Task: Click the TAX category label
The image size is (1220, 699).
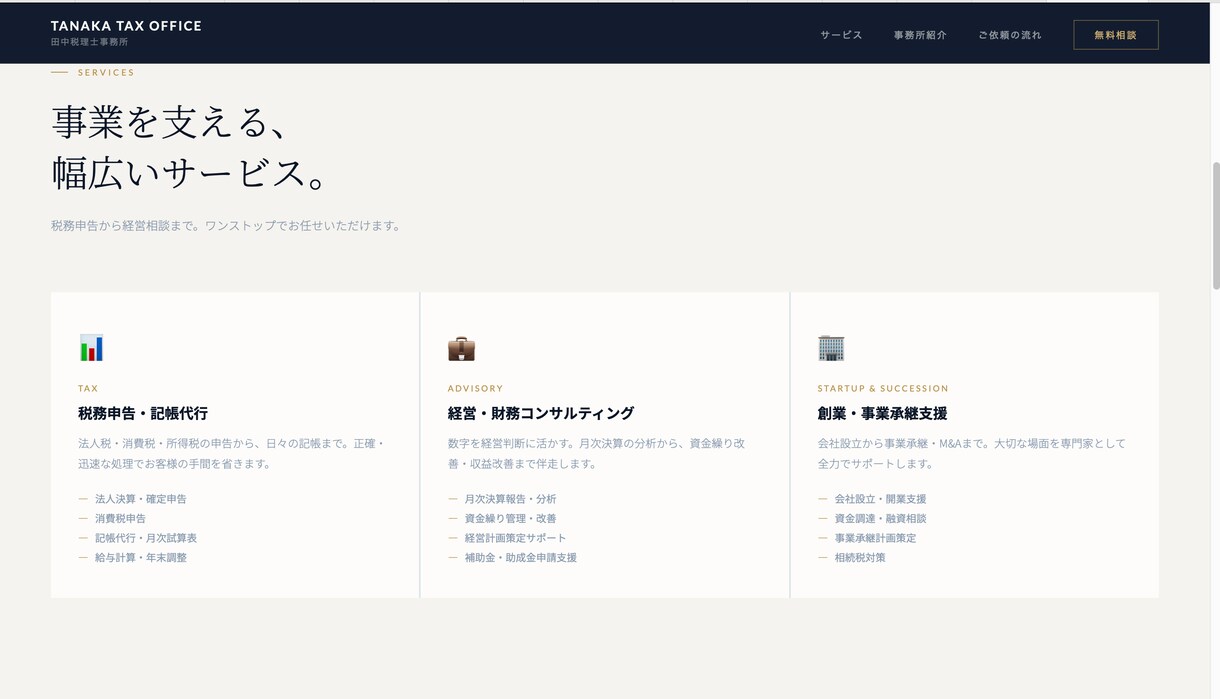Action: tap(88, 388)
